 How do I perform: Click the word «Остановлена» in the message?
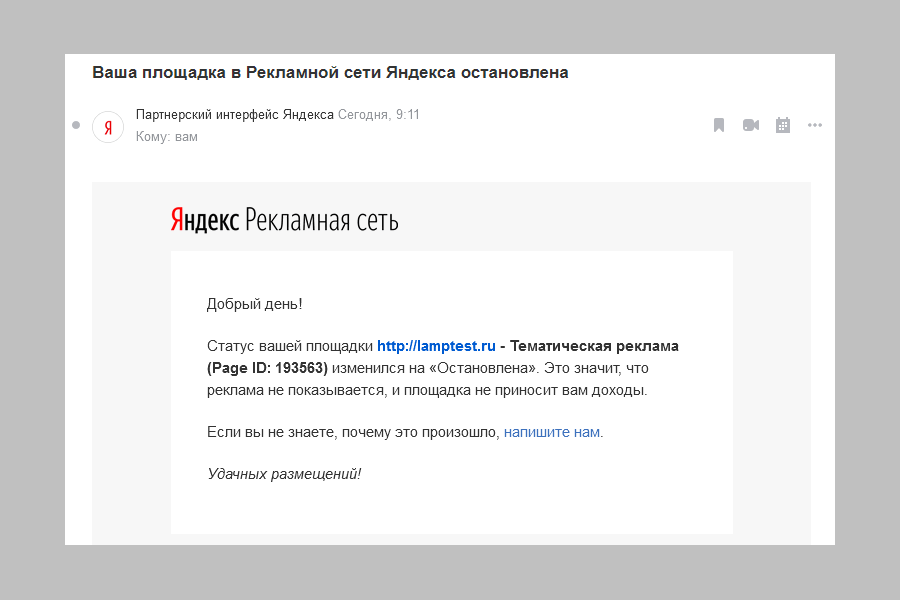(476, 368)
